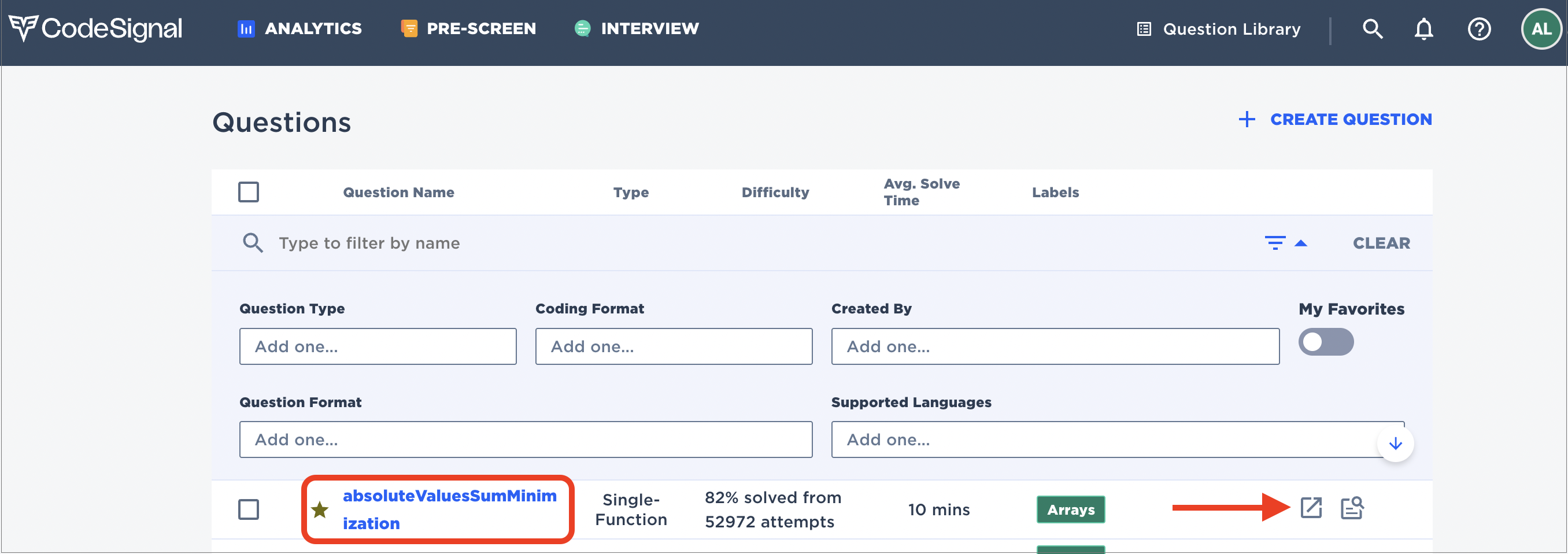Image resolution: width=1568 pixels, height=554 pixels.
Task: Open the absoluteValuesSumMinimization question link
Action: coord(450,509)
